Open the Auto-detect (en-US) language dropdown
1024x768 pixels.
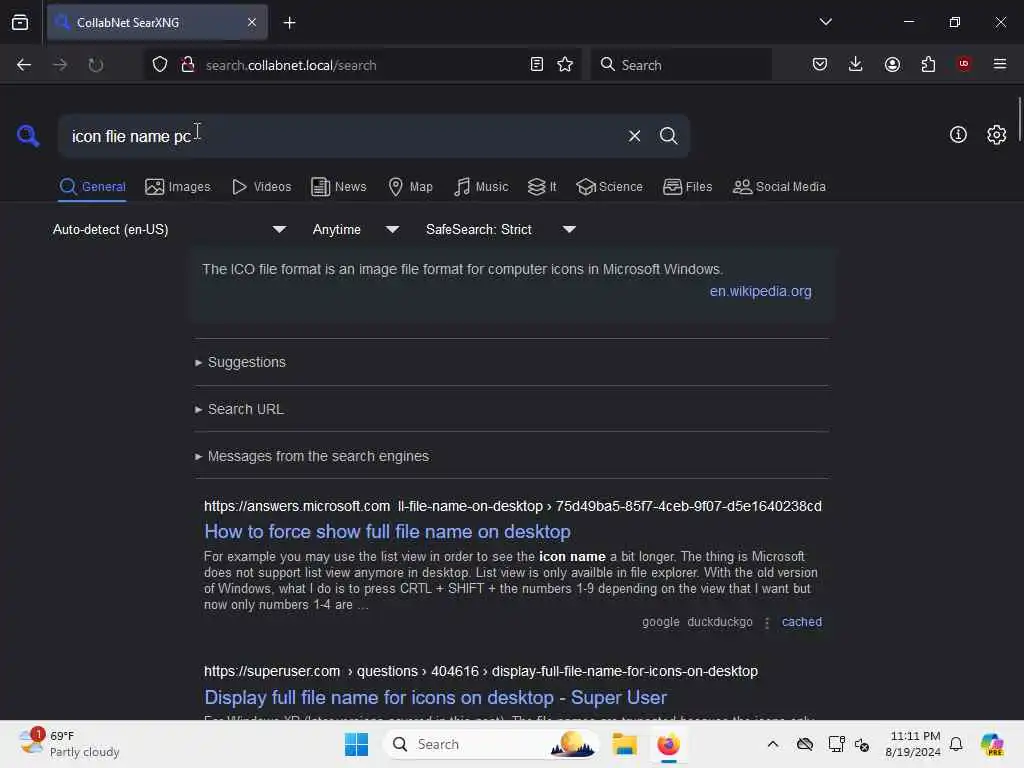[170, 229]
